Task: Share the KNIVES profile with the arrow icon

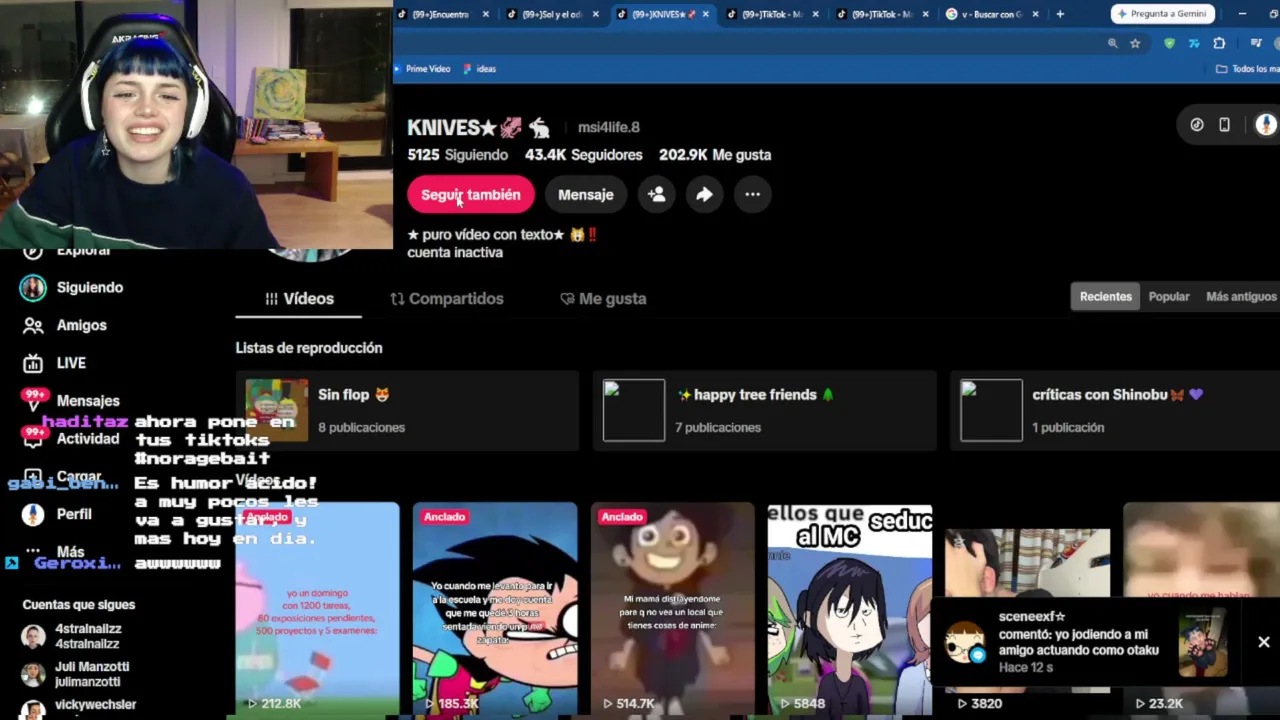Action: 705,195
